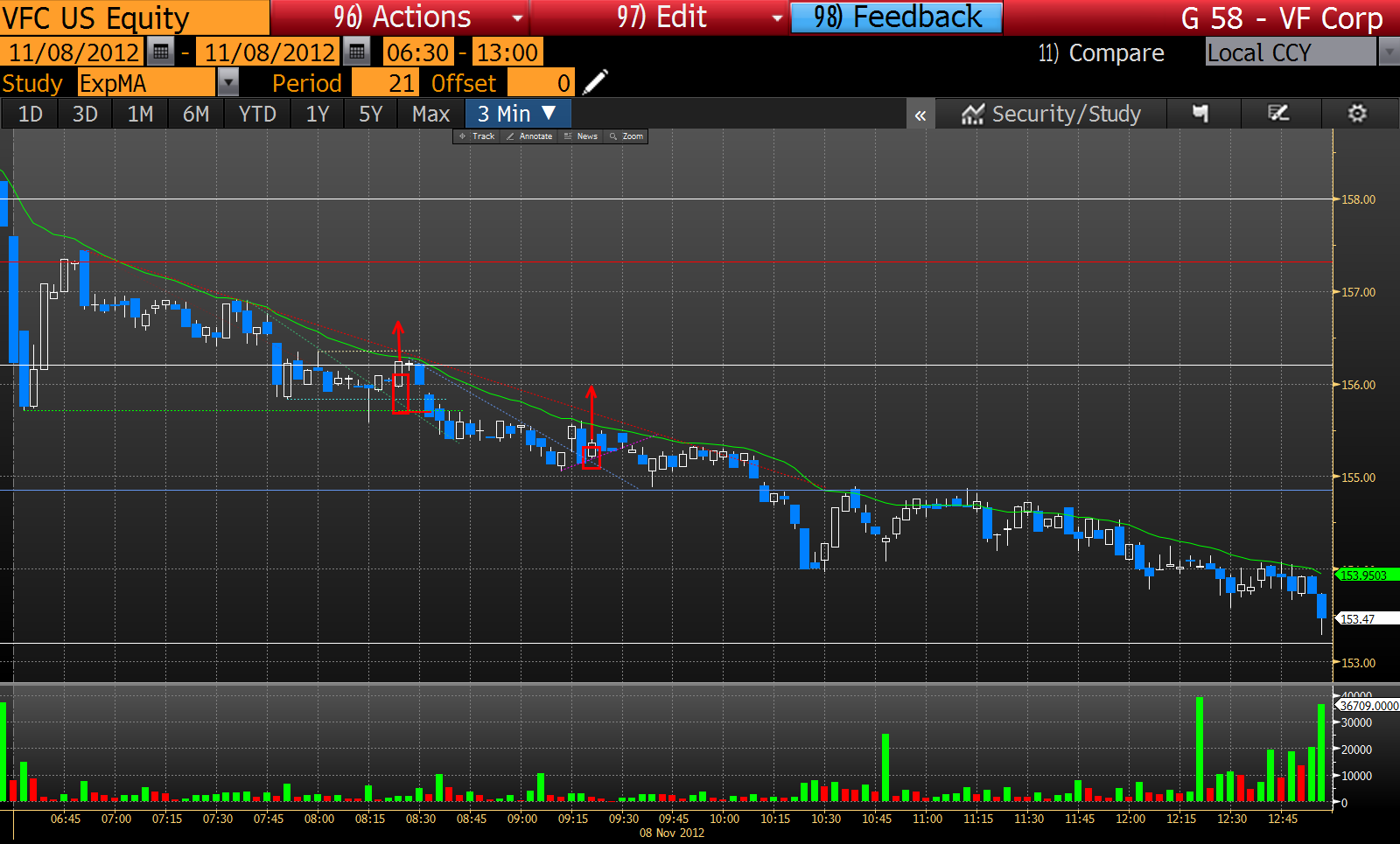The image size is (1400, 844).
Task: Click the 156.00 price axis label
Action: [x=1358, y=385]
